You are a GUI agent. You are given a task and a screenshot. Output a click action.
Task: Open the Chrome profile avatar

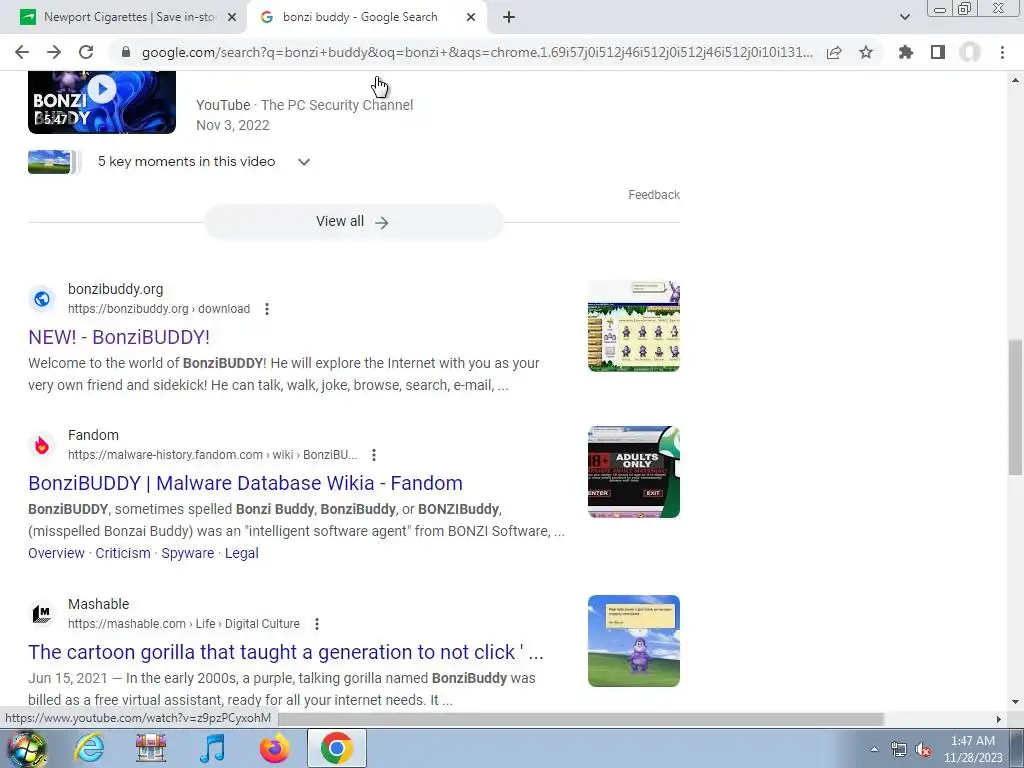tap(970, 52)
